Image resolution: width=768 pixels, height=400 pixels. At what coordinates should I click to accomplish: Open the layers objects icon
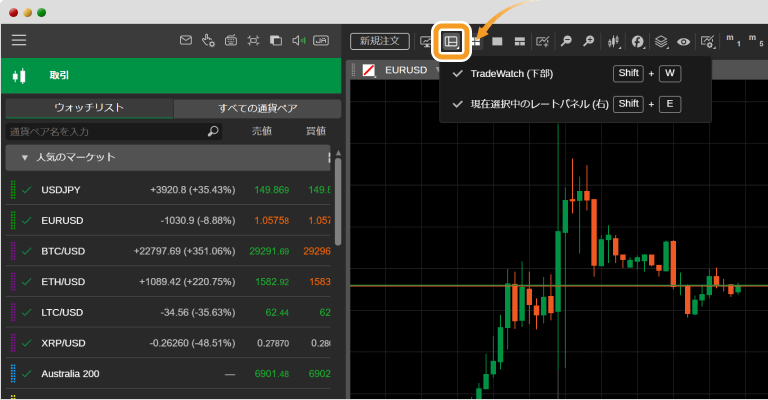pos(661,42)
